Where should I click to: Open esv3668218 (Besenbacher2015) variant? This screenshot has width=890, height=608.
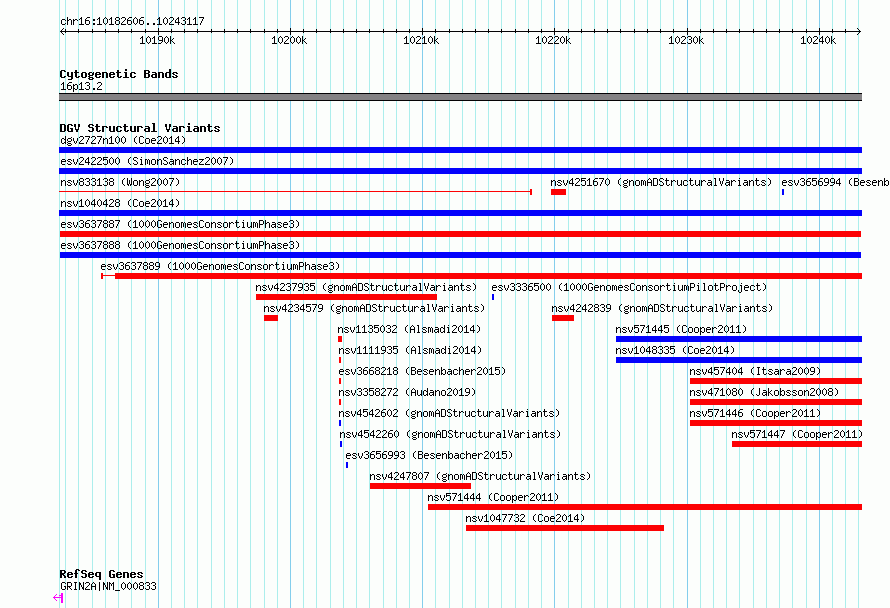pos(422,371)
